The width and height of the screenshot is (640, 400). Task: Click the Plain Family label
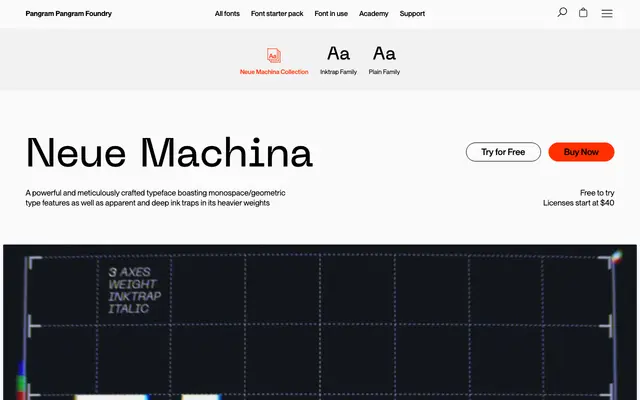click(384, 72)
